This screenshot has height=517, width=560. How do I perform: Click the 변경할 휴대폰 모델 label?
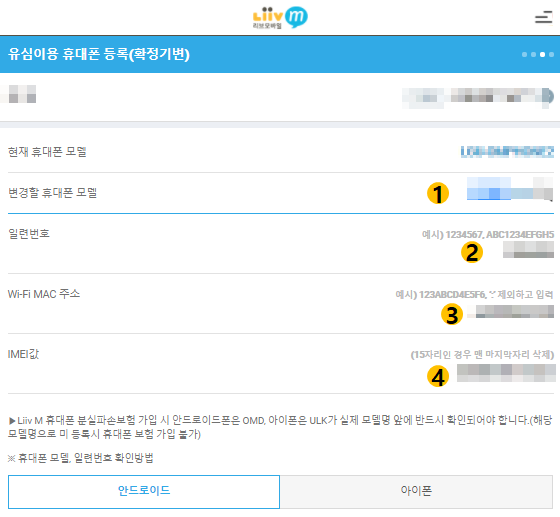point(52,193)
